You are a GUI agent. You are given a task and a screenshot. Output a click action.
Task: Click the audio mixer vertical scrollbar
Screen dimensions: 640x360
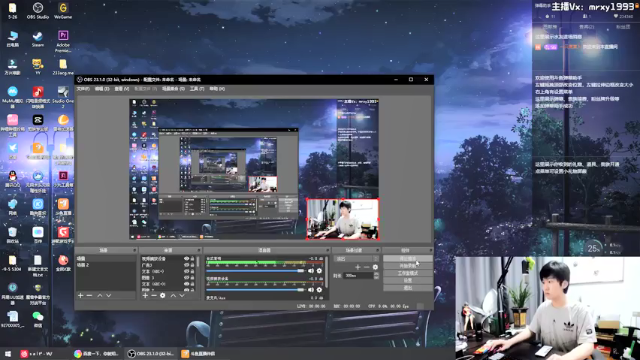pos(327,271)
